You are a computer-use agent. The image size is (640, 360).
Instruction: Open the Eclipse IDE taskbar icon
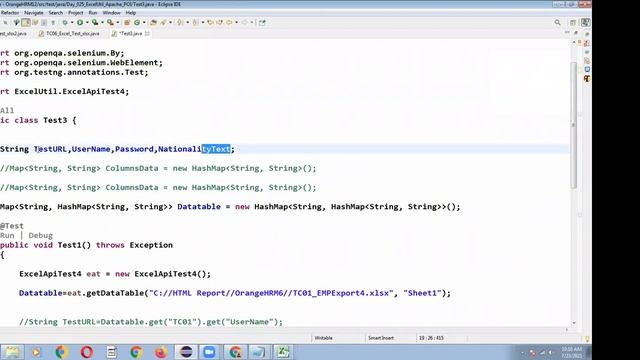coord(186,352)
